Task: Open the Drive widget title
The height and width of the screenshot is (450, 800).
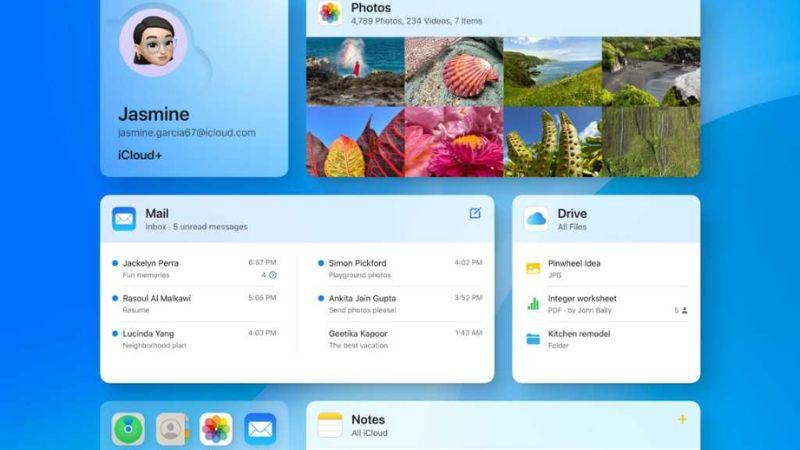Action: tap(572, 213)
